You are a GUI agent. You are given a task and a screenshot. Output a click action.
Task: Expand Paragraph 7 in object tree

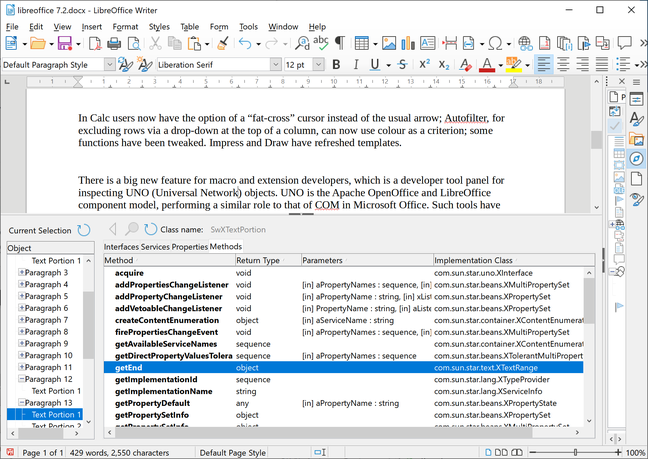21,320
